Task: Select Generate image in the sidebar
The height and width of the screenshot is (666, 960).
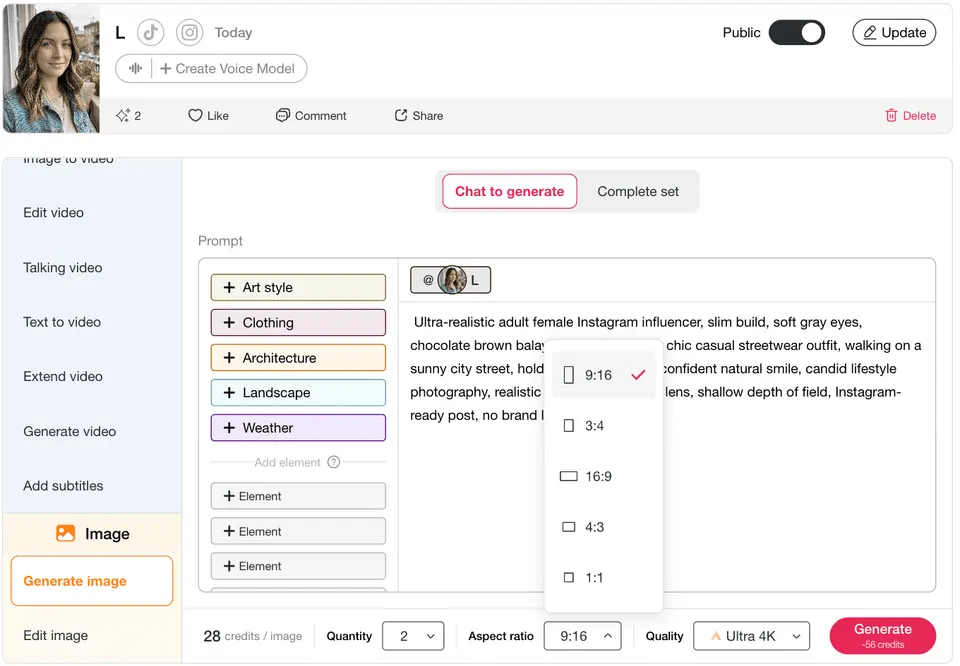Action: click(x=92, y=580)
